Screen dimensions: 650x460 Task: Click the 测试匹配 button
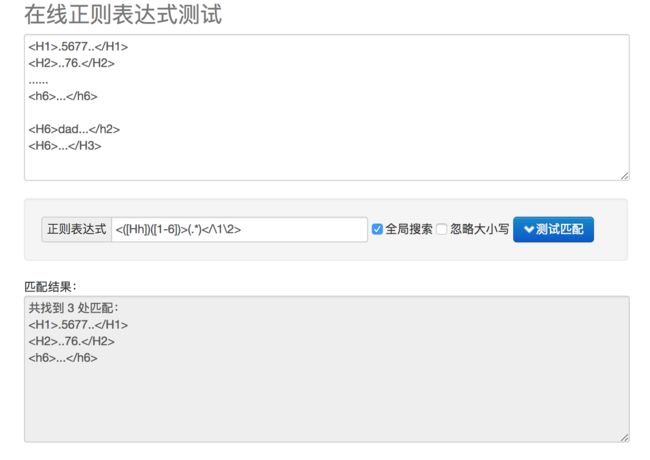coord(553,229)
